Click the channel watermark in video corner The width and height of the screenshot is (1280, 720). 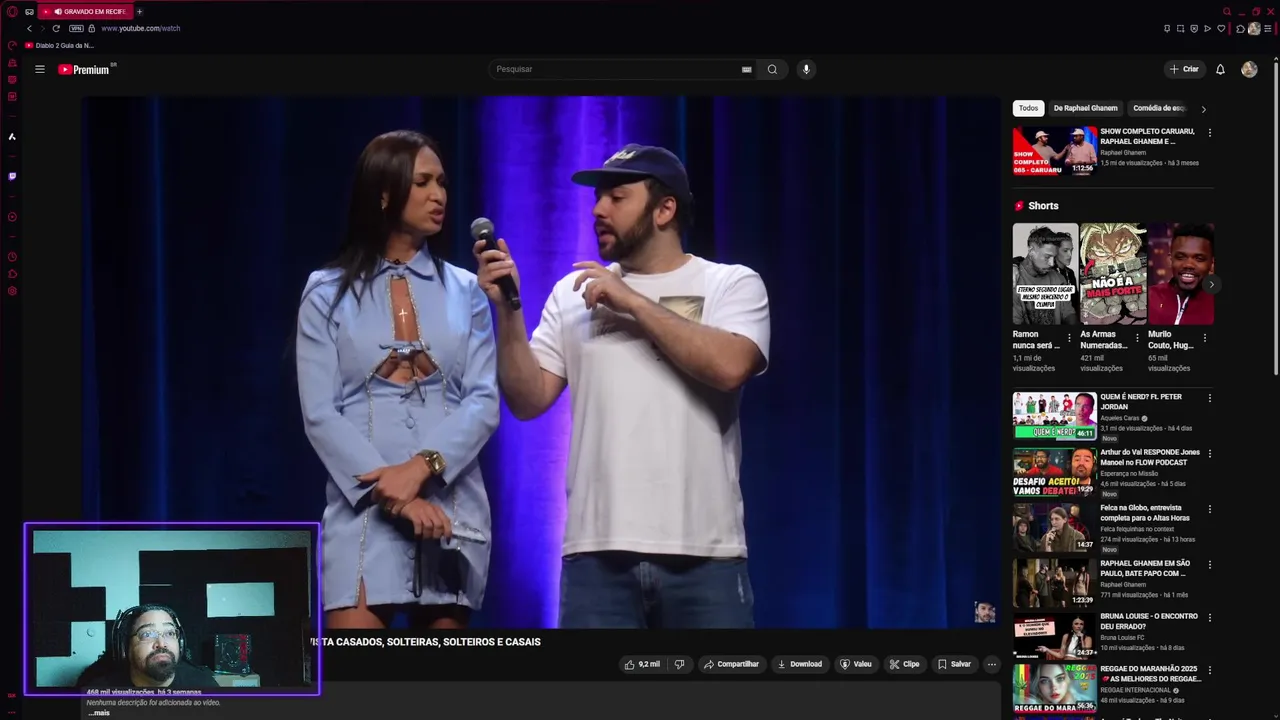[x=985, y=612]
